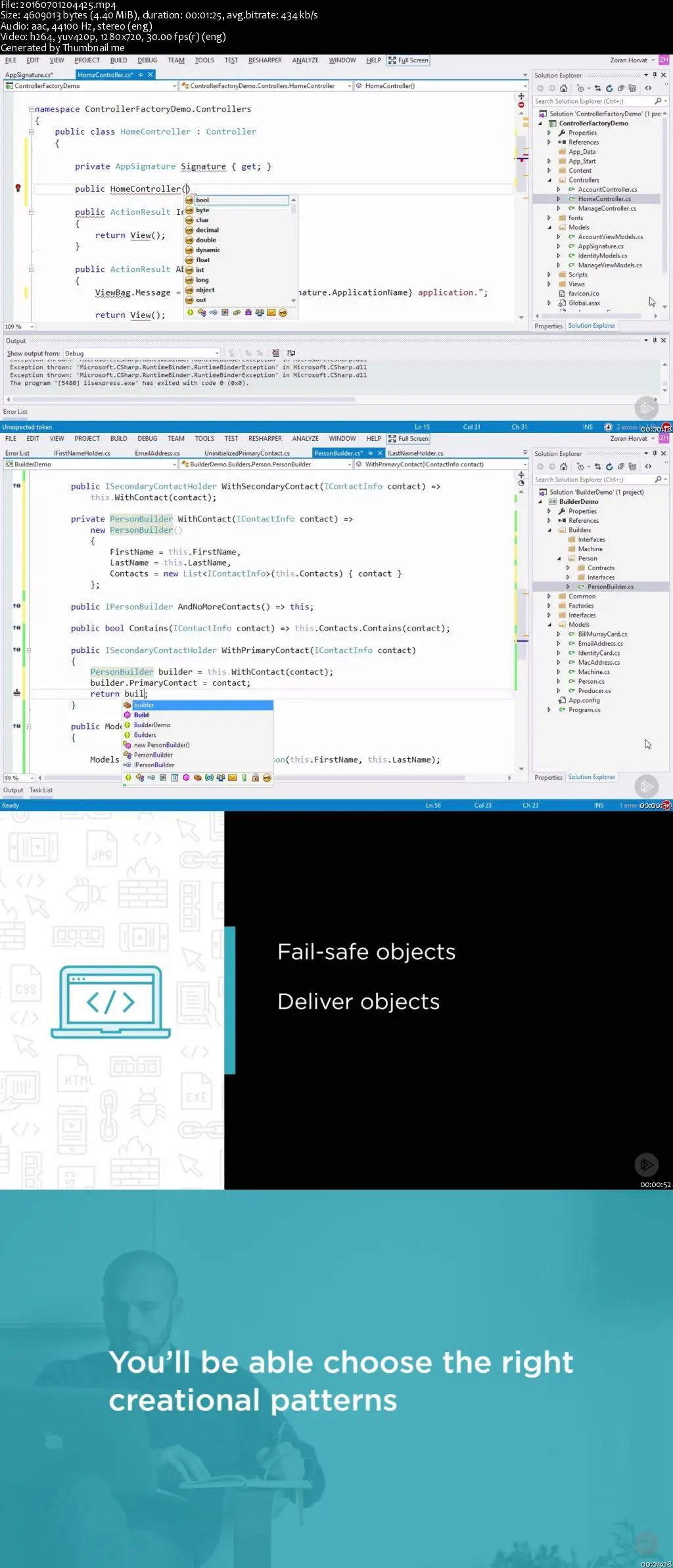Switch to AppSignature.cs tab
673x1568 pixels.
[29, 75]
